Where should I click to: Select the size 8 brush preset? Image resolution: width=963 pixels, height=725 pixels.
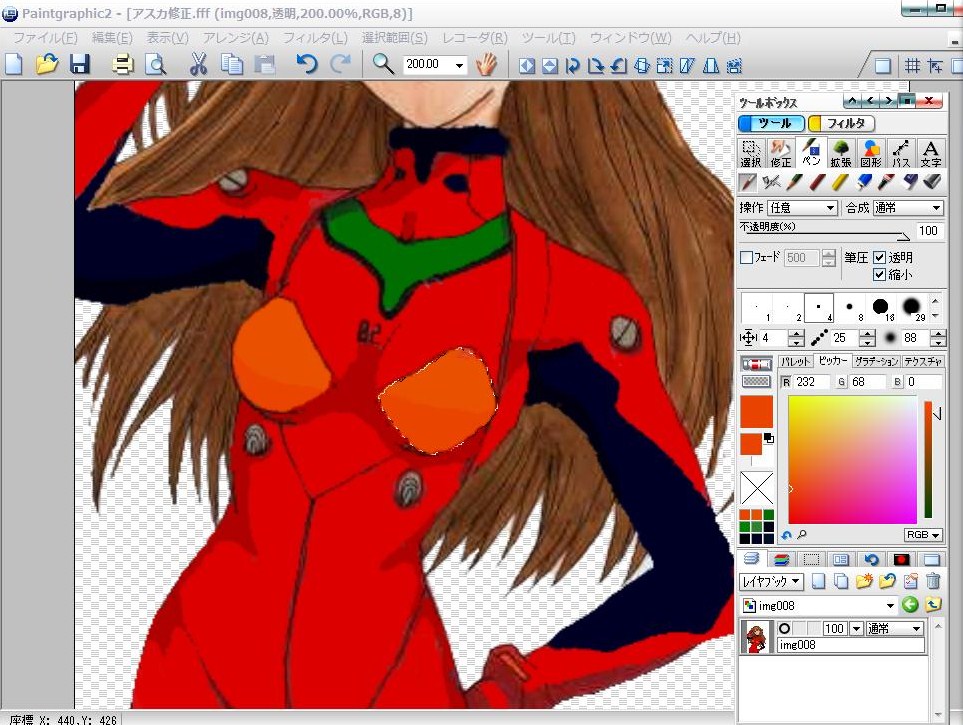click(849, 307)
